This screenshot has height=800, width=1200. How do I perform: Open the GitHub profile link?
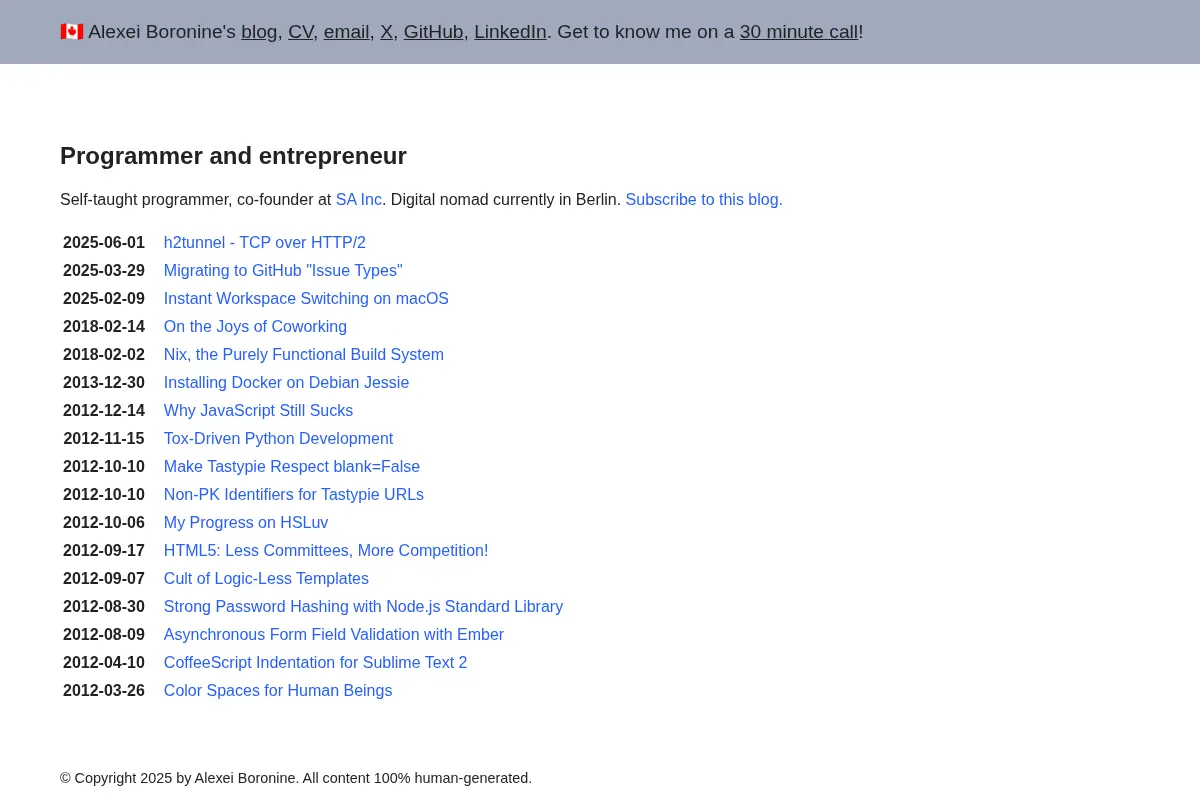click(433, 32)
